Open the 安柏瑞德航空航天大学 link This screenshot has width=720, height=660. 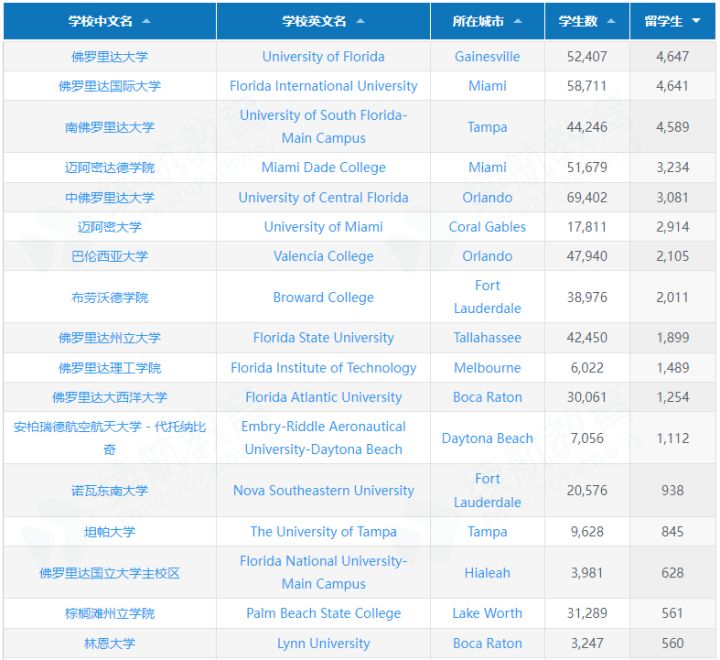[x=110, y=438]
